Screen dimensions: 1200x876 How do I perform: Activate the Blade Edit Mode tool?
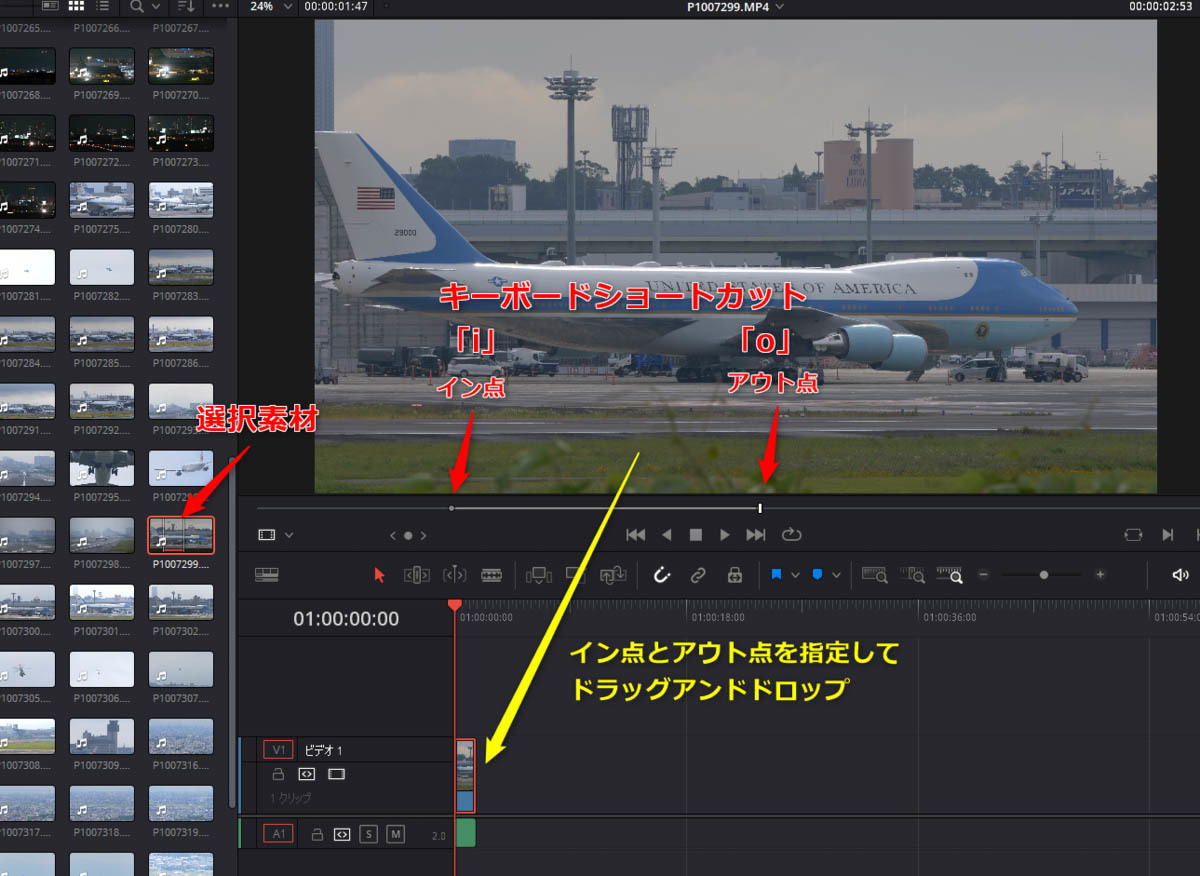(491, 575)
